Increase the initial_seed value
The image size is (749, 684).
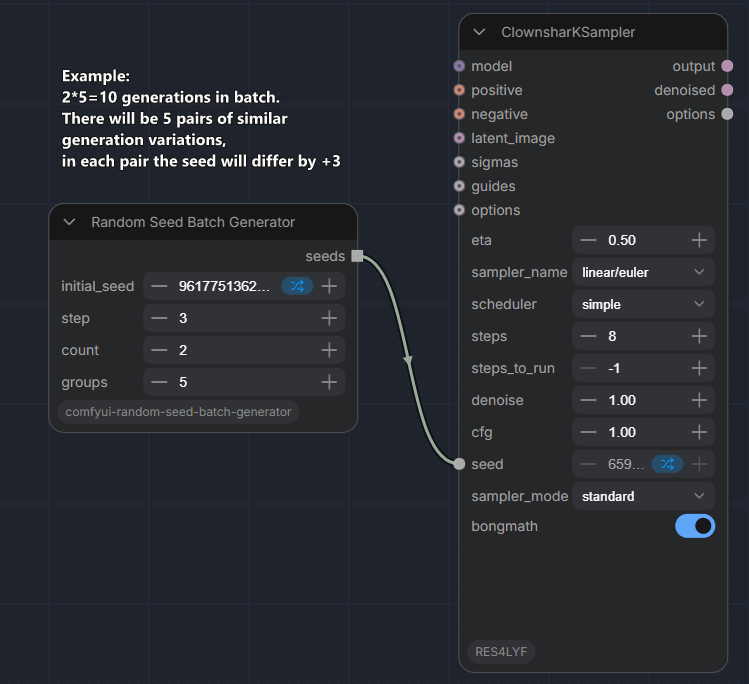pyautogui.click(x=329, y=286)
